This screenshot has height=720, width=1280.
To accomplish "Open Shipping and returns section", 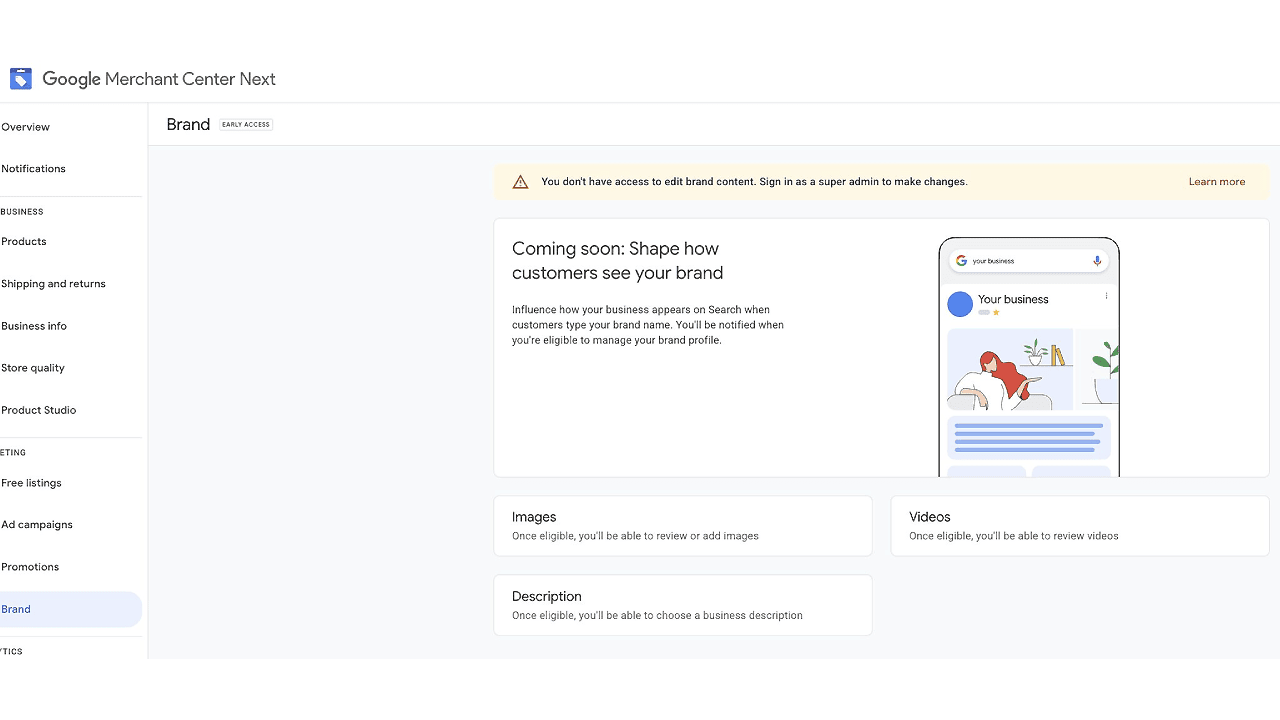I will click(54, 284).
